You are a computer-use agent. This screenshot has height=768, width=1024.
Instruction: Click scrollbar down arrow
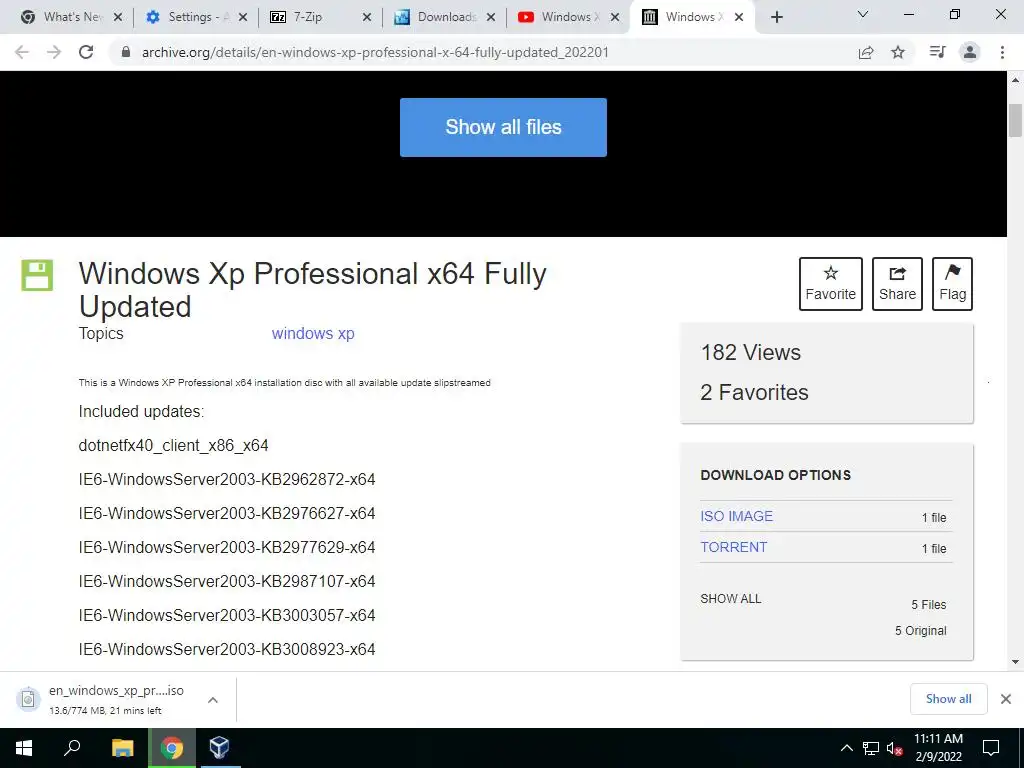(1015, 662)
